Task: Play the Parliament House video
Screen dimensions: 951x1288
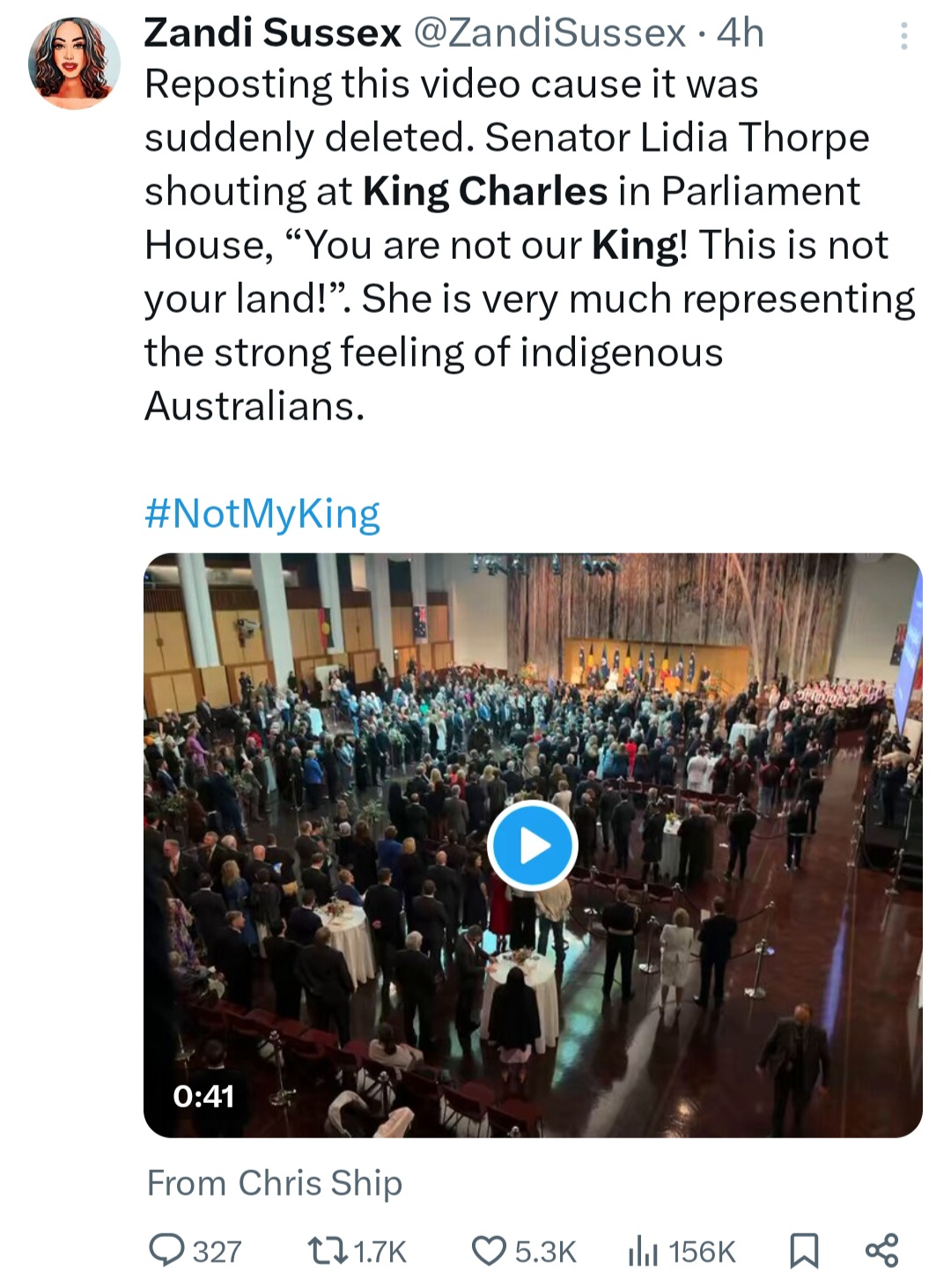Action: point(532,845)
